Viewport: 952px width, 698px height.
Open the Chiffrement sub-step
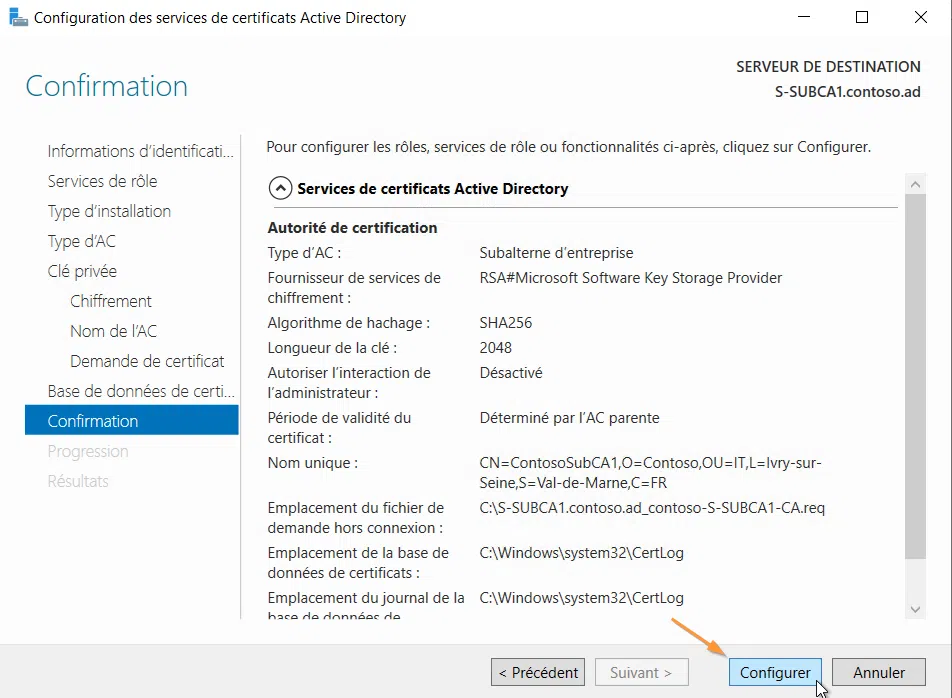111,301
